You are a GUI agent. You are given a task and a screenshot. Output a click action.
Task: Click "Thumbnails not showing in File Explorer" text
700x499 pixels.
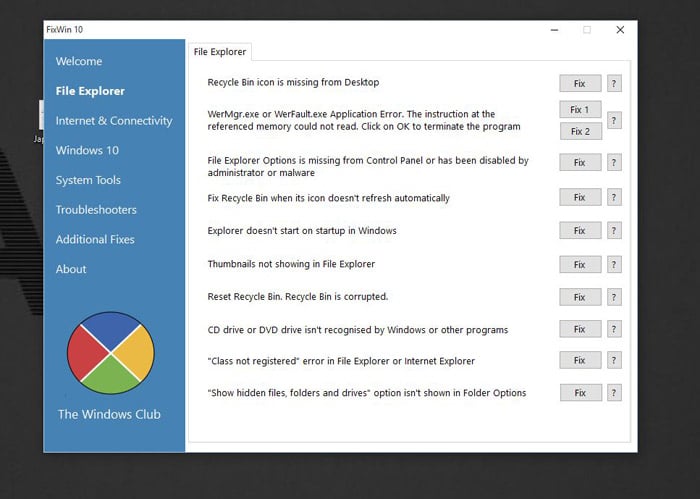[x=291, y=264]
